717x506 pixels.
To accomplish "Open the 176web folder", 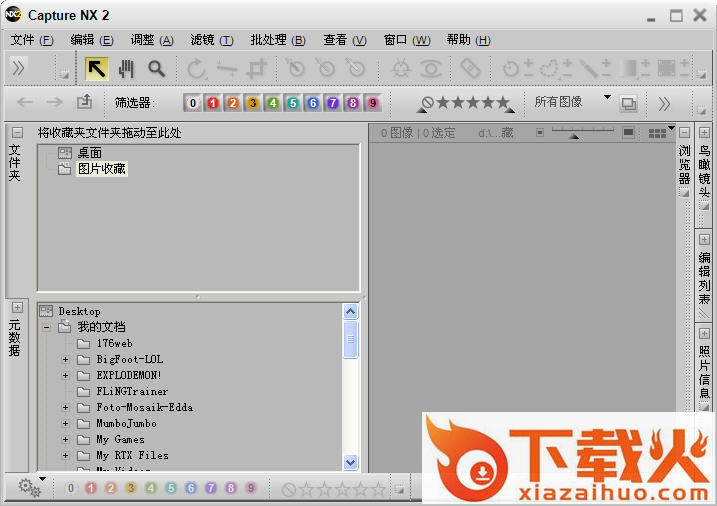I will point(114,343).
